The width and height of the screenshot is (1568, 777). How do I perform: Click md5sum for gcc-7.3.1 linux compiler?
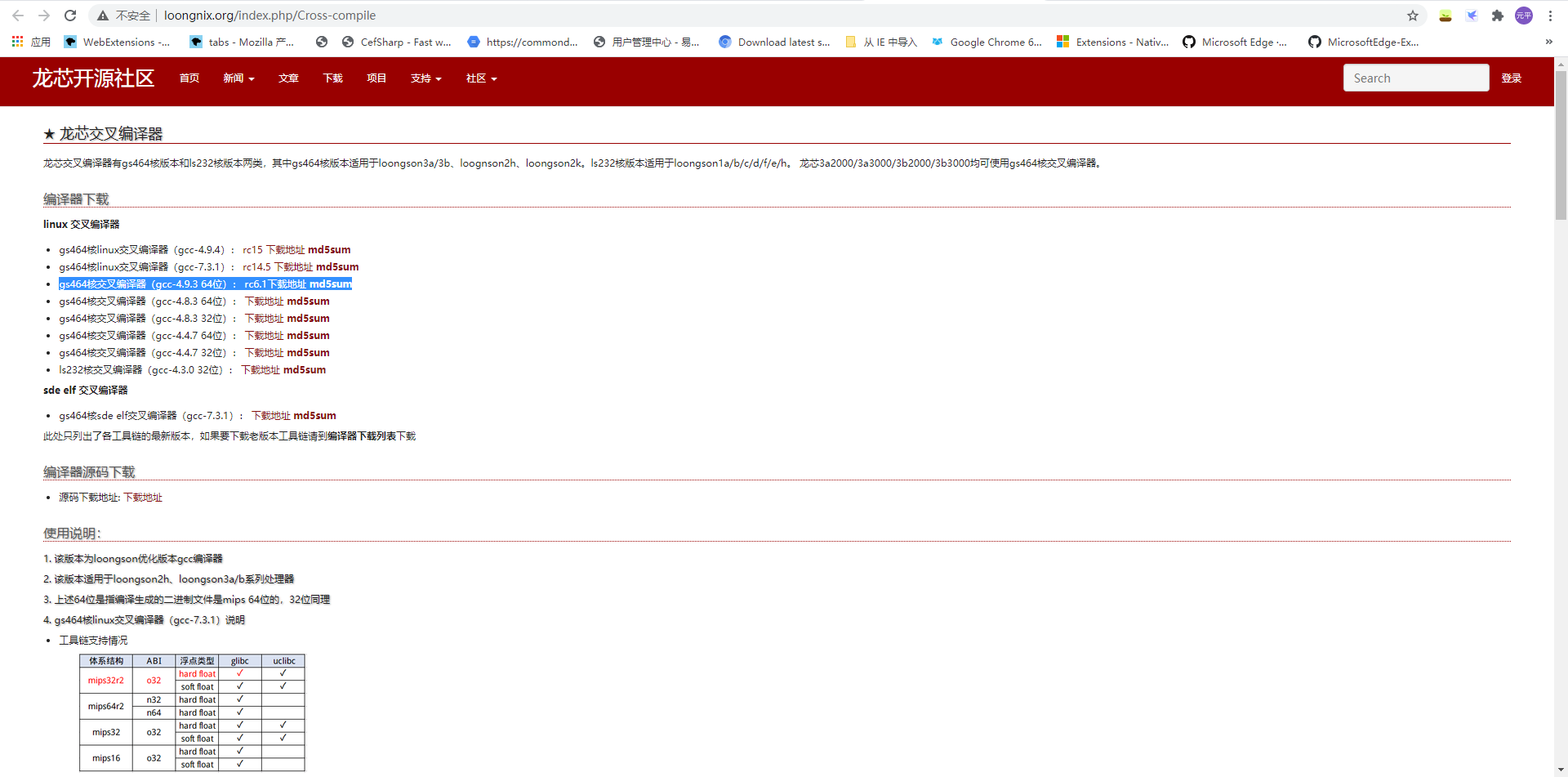click(x=337, y=267)
